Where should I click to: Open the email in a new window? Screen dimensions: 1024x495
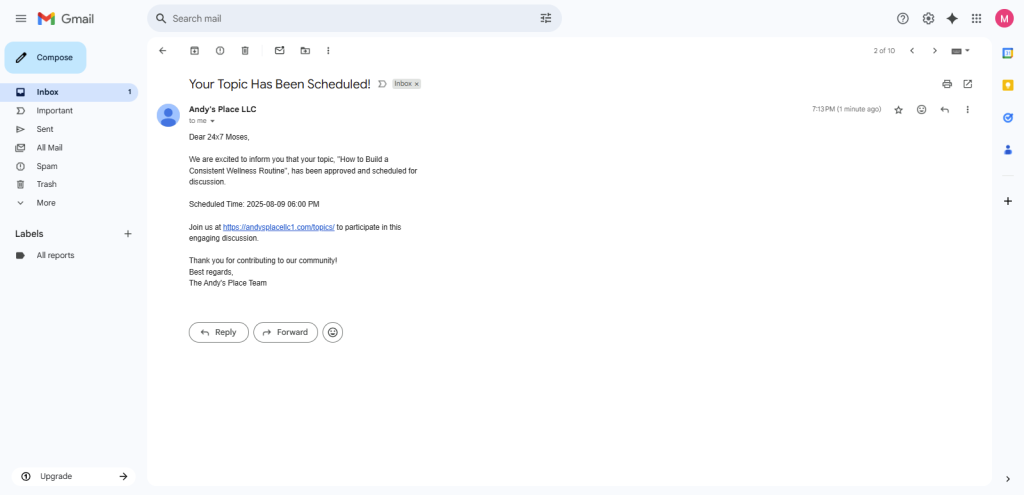click(968, 84)
